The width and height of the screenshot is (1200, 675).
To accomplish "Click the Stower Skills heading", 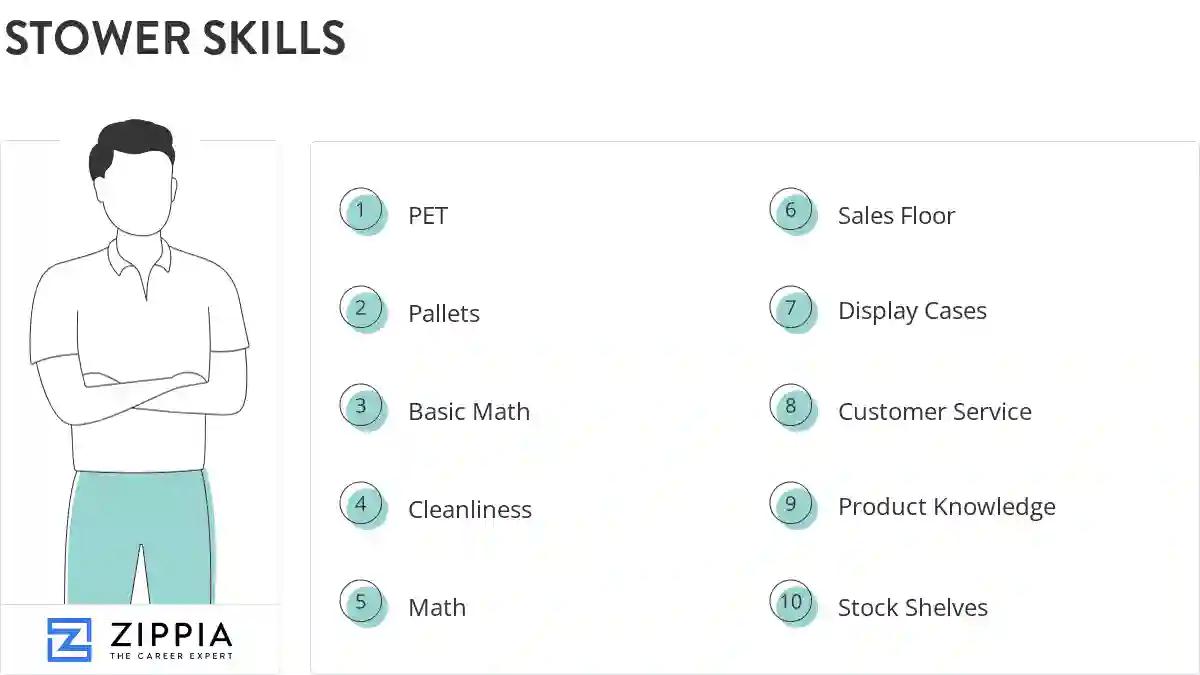I will point(175,38).
